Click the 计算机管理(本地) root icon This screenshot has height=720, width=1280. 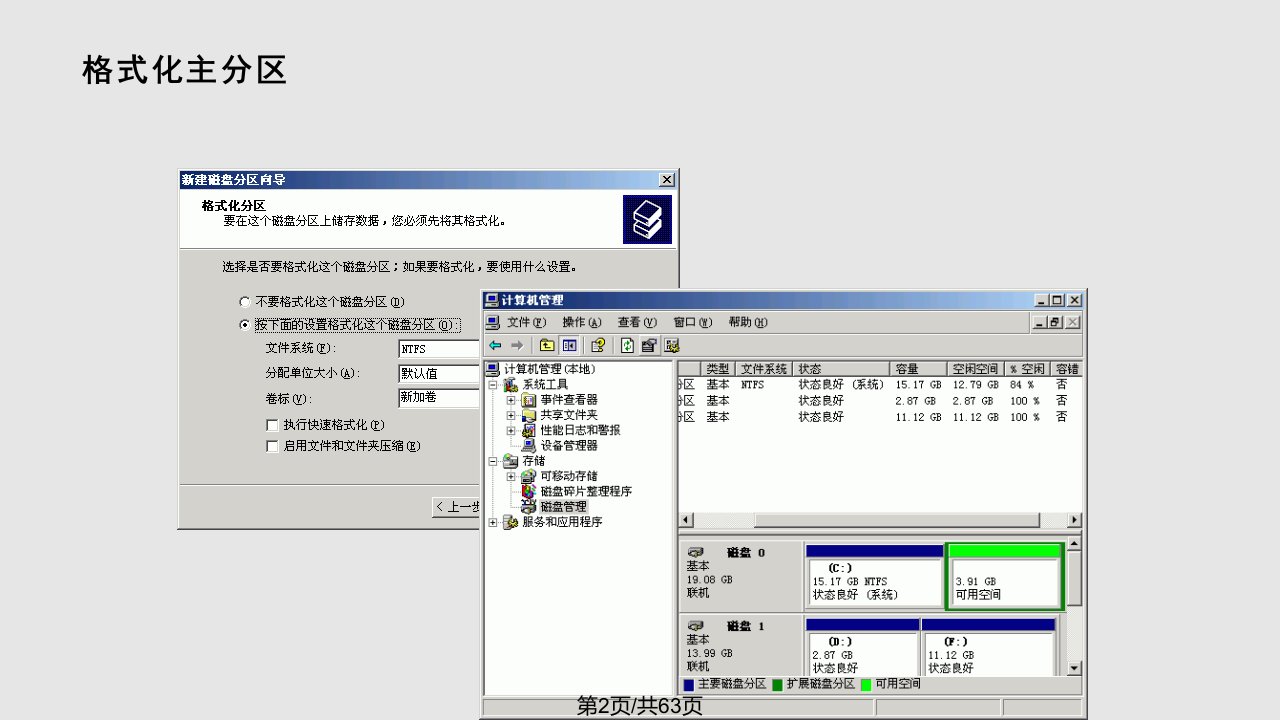(493, 369)
